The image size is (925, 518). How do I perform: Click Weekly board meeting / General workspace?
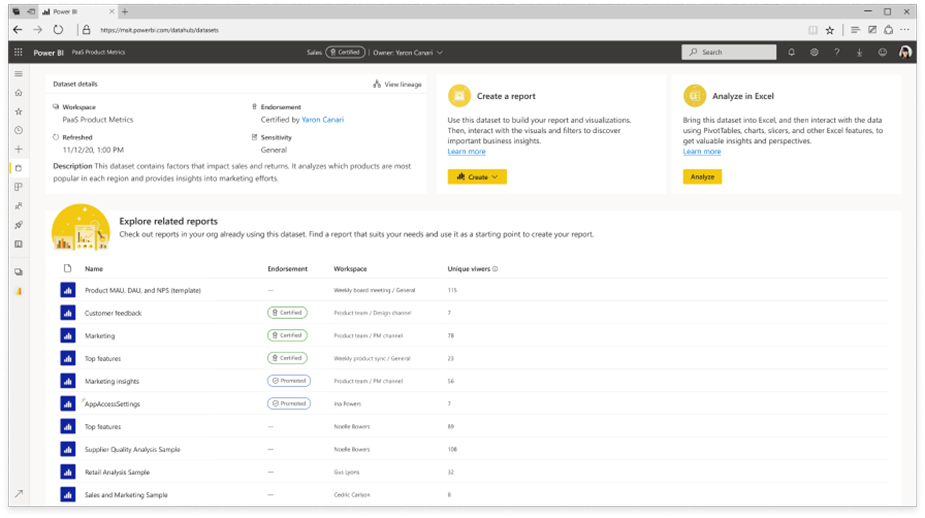pos(374,290)
